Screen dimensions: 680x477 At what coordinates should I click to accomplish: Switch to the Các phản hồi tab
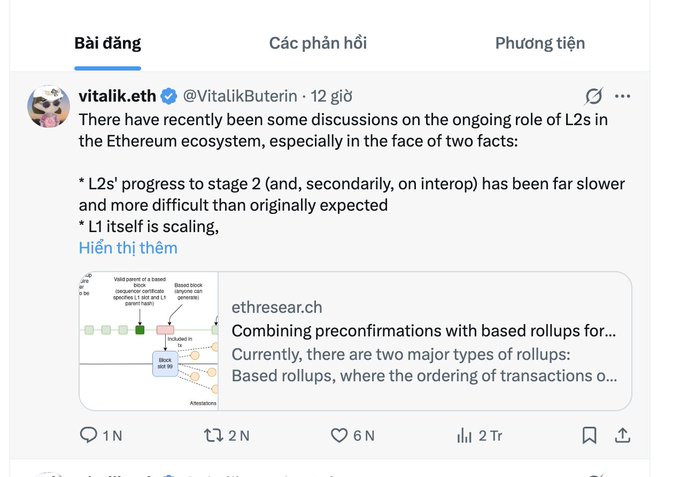[x=318, y=43]
